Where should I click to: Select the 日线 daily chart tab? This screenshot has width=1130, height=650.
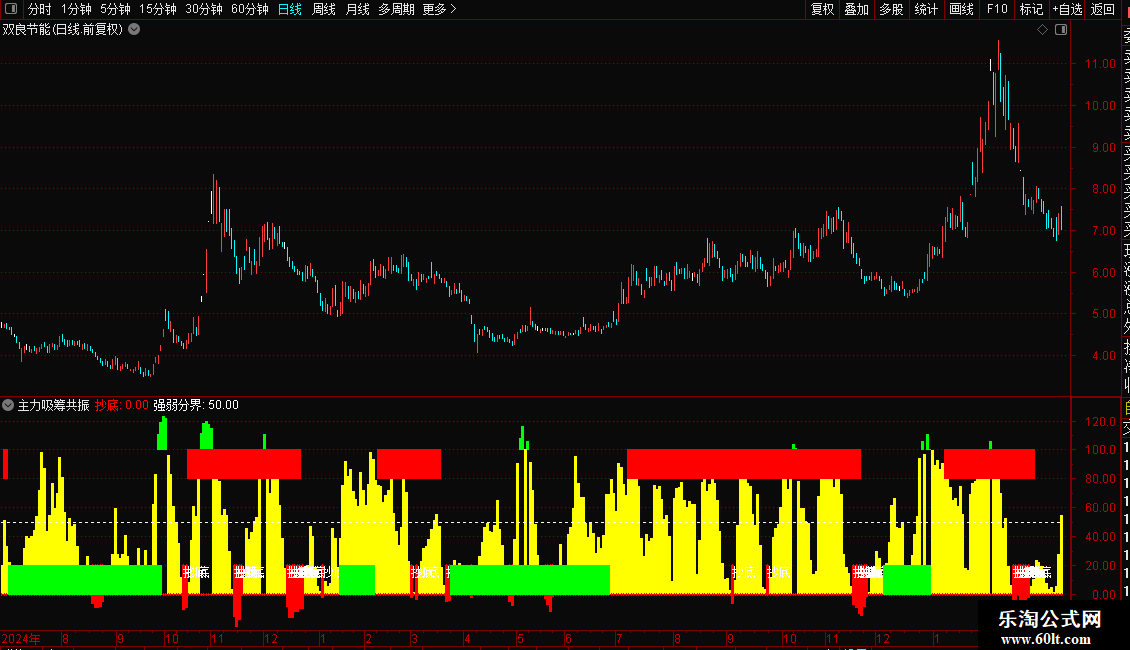coord(290,9)
